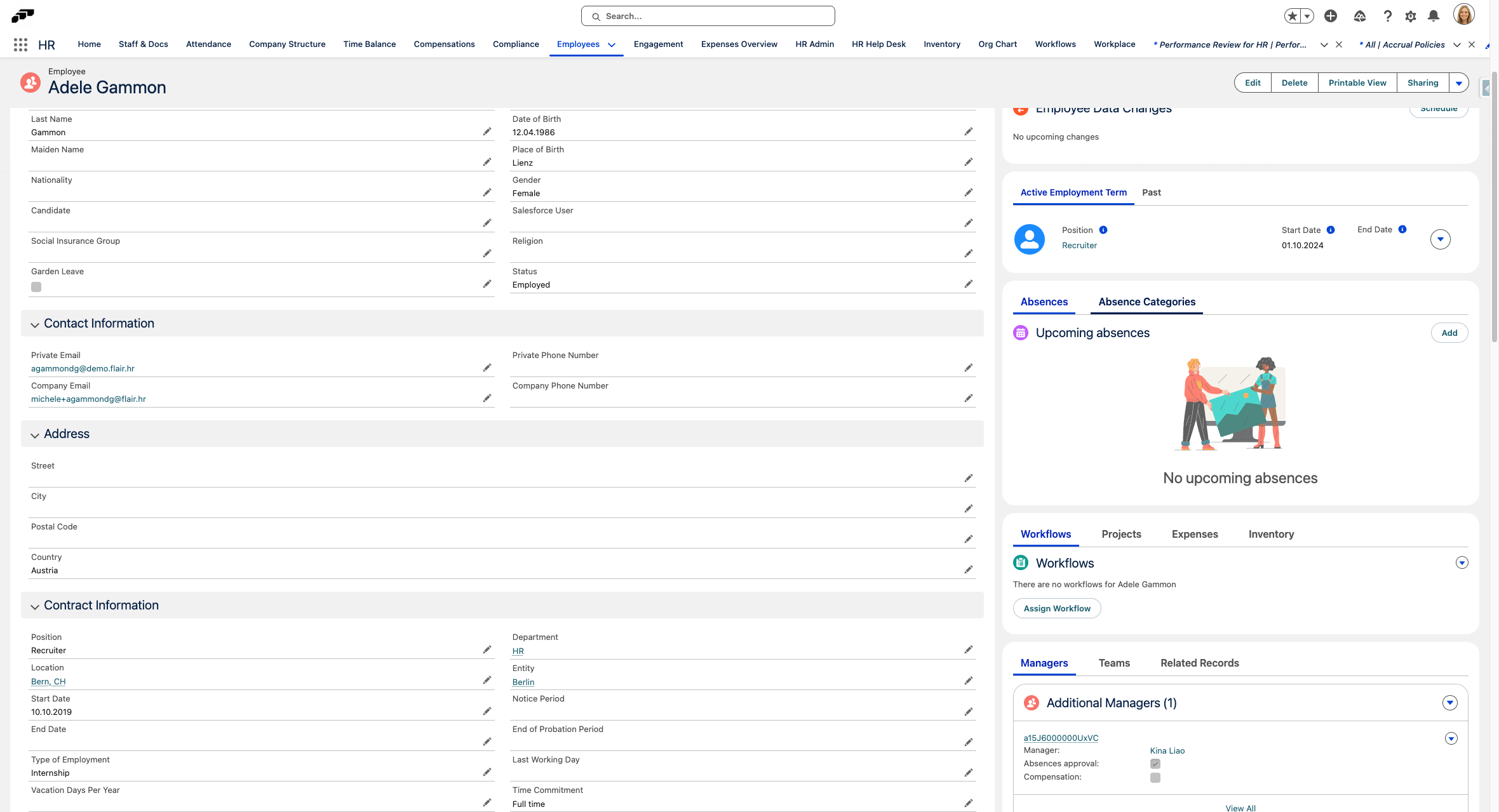Edit the Date of Birth field pencil
The image size is (1499, 812).
[x=968, y=131]
